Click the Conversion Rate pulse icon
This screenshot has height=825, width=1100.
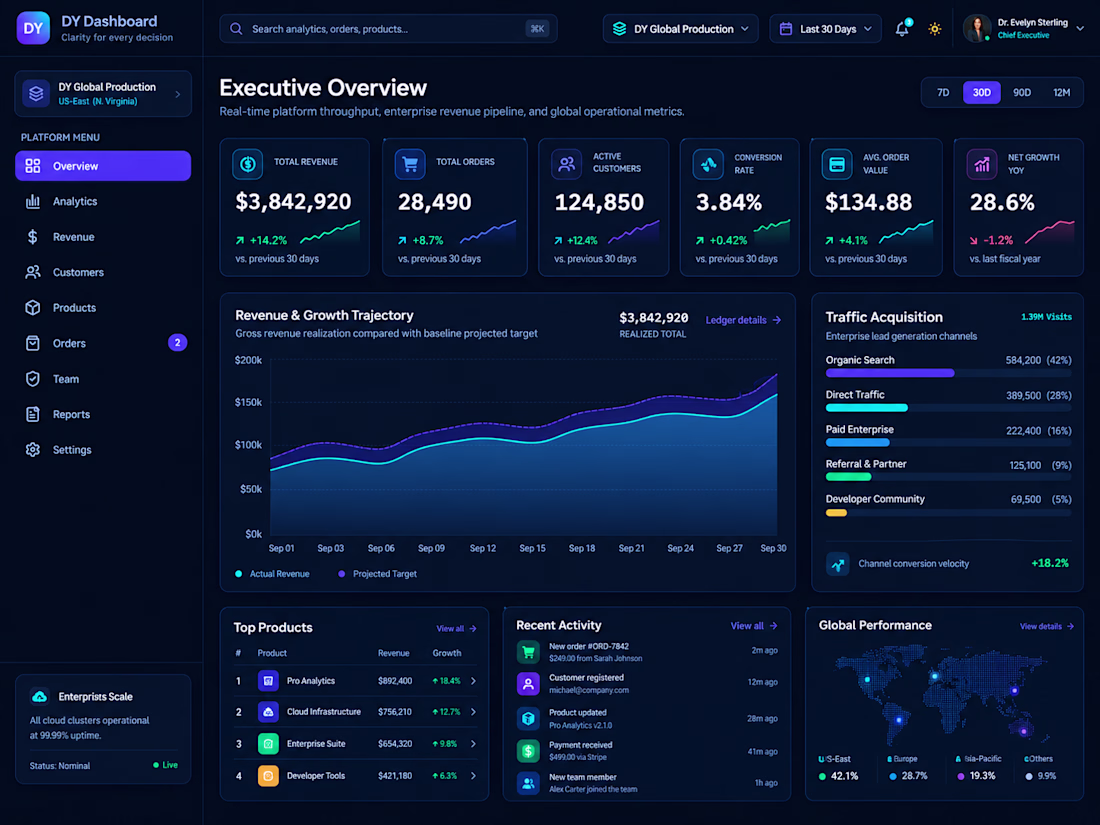pyautogui.click(x=709, y=164)
